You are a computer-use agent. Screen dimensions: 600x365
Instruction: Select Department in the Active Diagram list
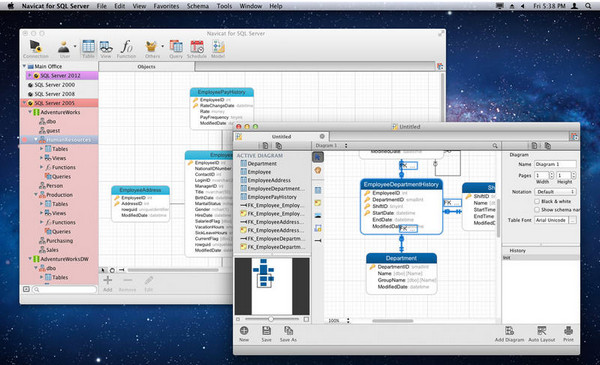click(x=262, y=163)
